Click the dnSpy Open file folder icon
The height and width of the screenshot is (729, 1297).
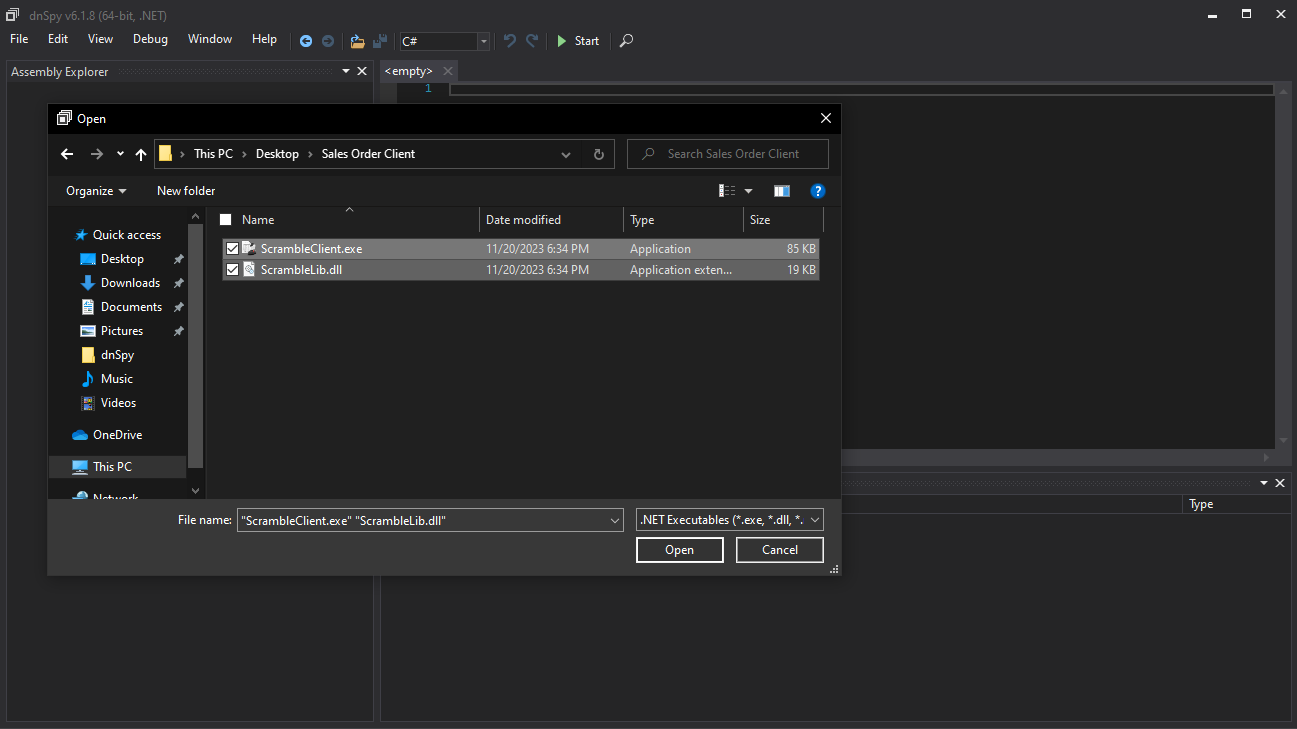[358, 41]
